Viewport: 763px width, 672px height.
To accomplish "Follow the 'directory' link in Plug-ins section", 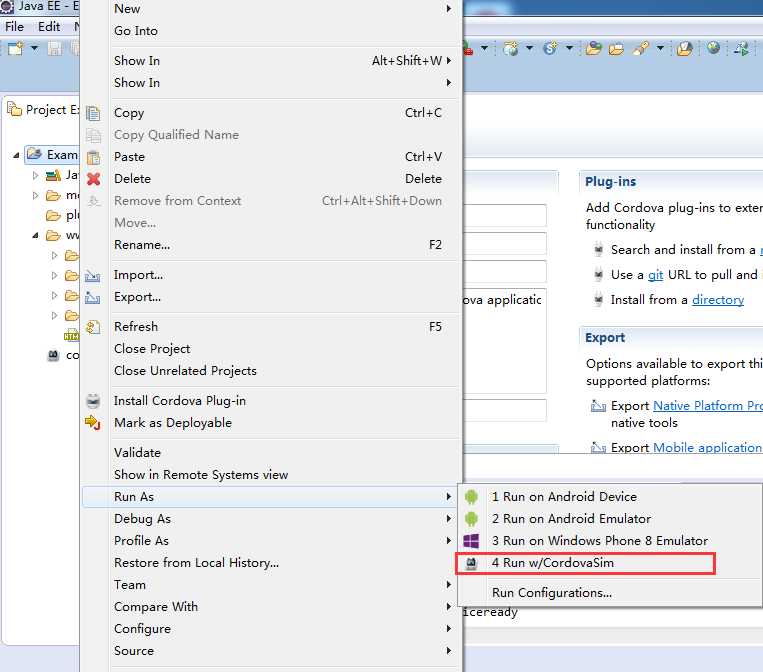I will (x=718, y=300).
